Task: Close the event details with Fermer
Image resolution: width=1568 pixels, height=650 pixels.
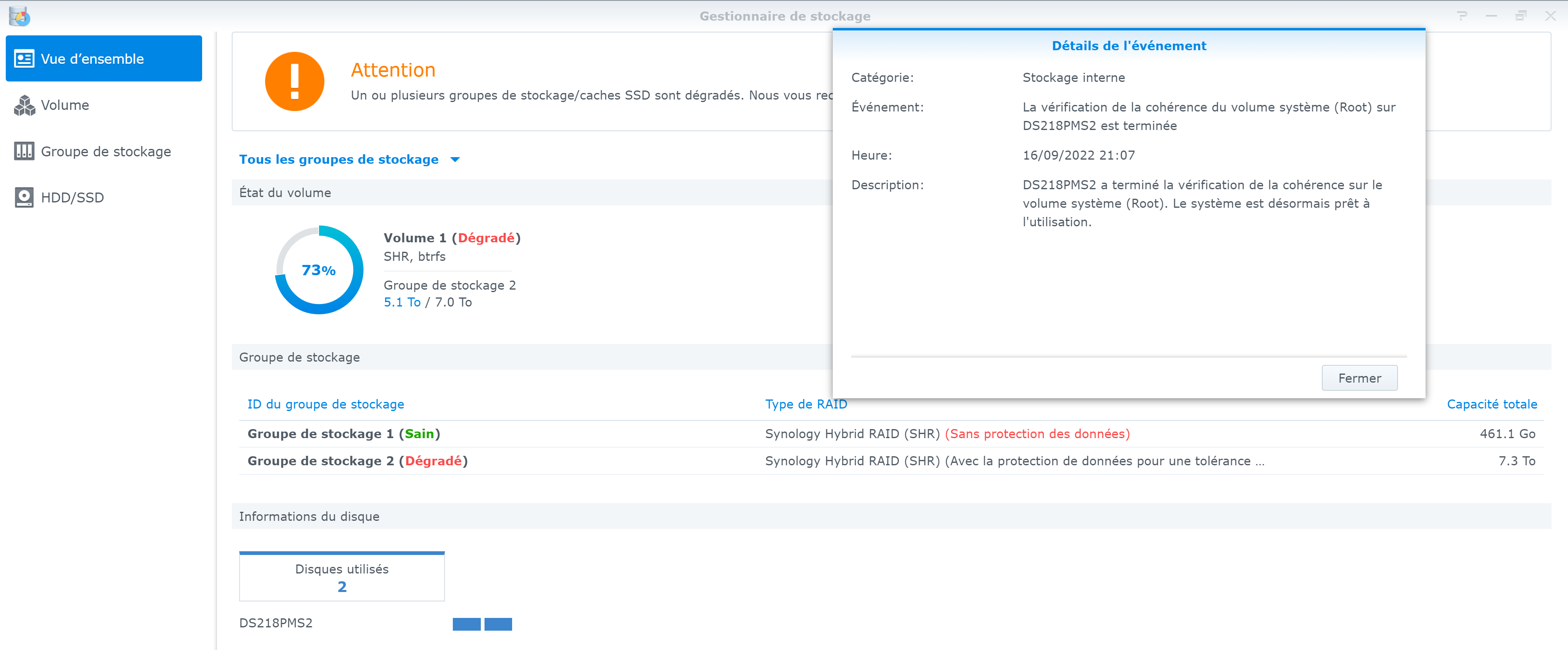Action: pos(1359,378)
